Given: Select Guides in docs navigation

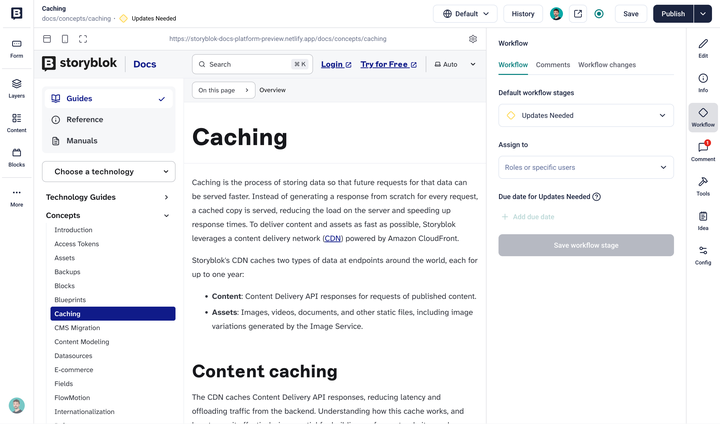Looking at the screenshot, I should [x=108, y=98].
